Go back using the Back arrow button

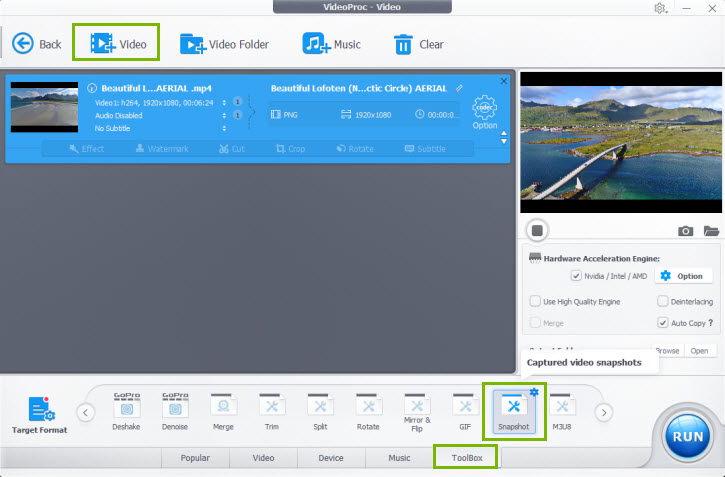[x=37, y=44]
